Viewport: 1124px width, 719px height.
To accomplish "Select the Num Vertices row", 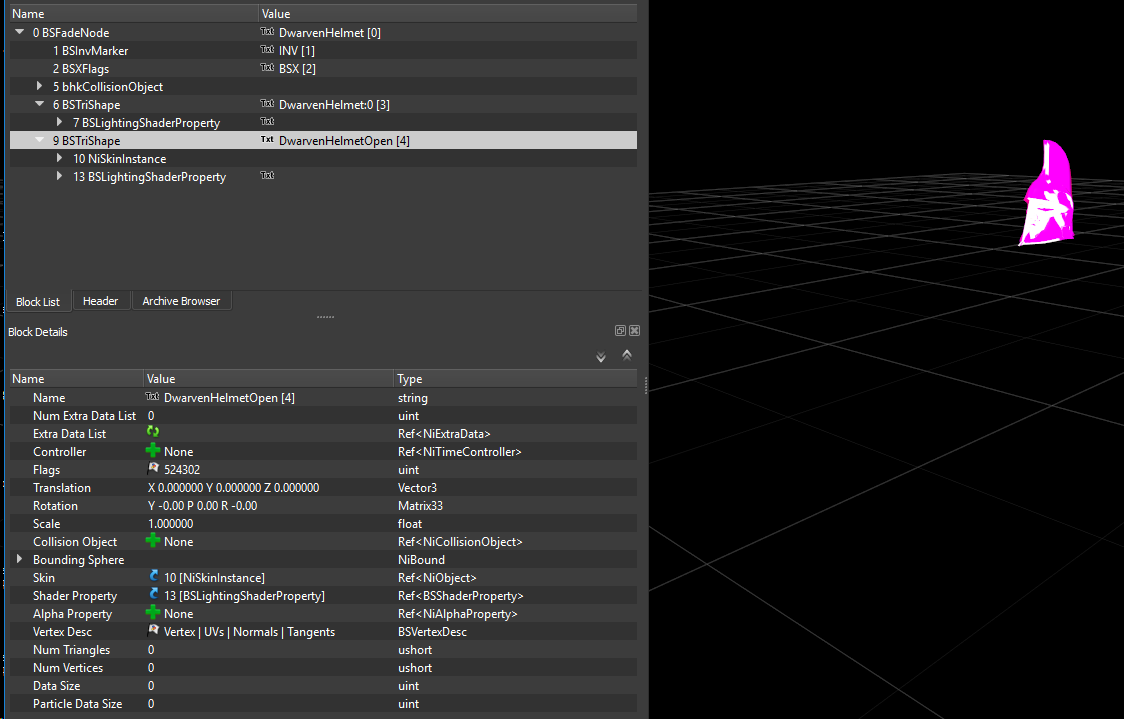I will tap(323, 667).
